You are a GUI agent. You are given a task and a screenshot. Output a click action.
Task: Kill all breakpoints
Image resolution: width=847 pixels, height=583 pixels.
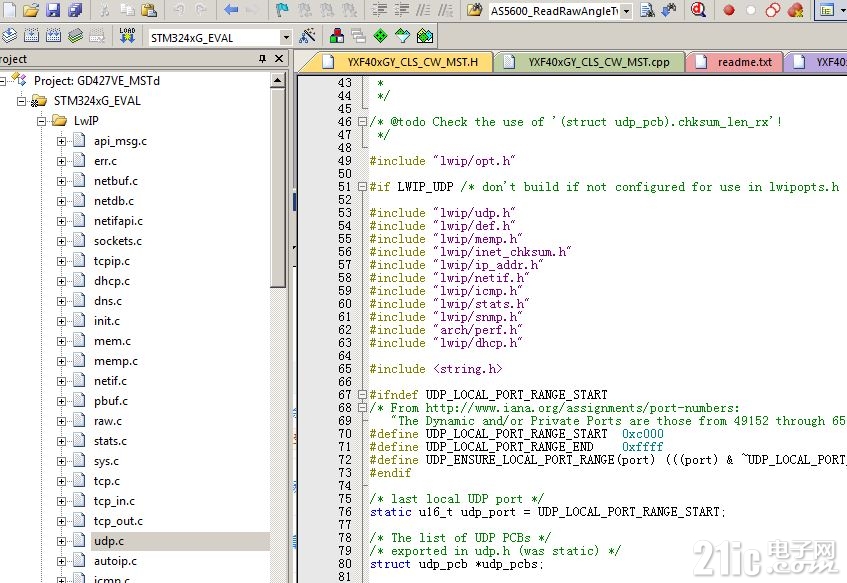(795, 10)
